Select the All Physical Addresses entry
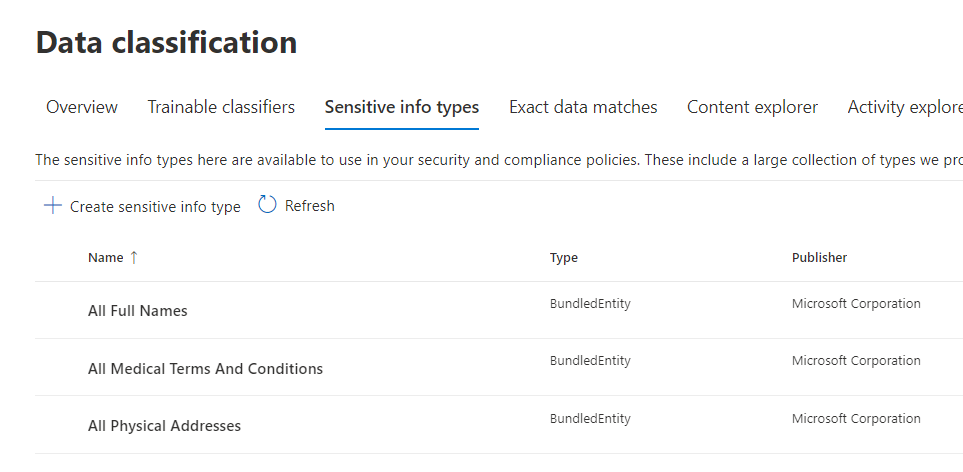This screenshot has height=472, width=963. tap(164, 426)
